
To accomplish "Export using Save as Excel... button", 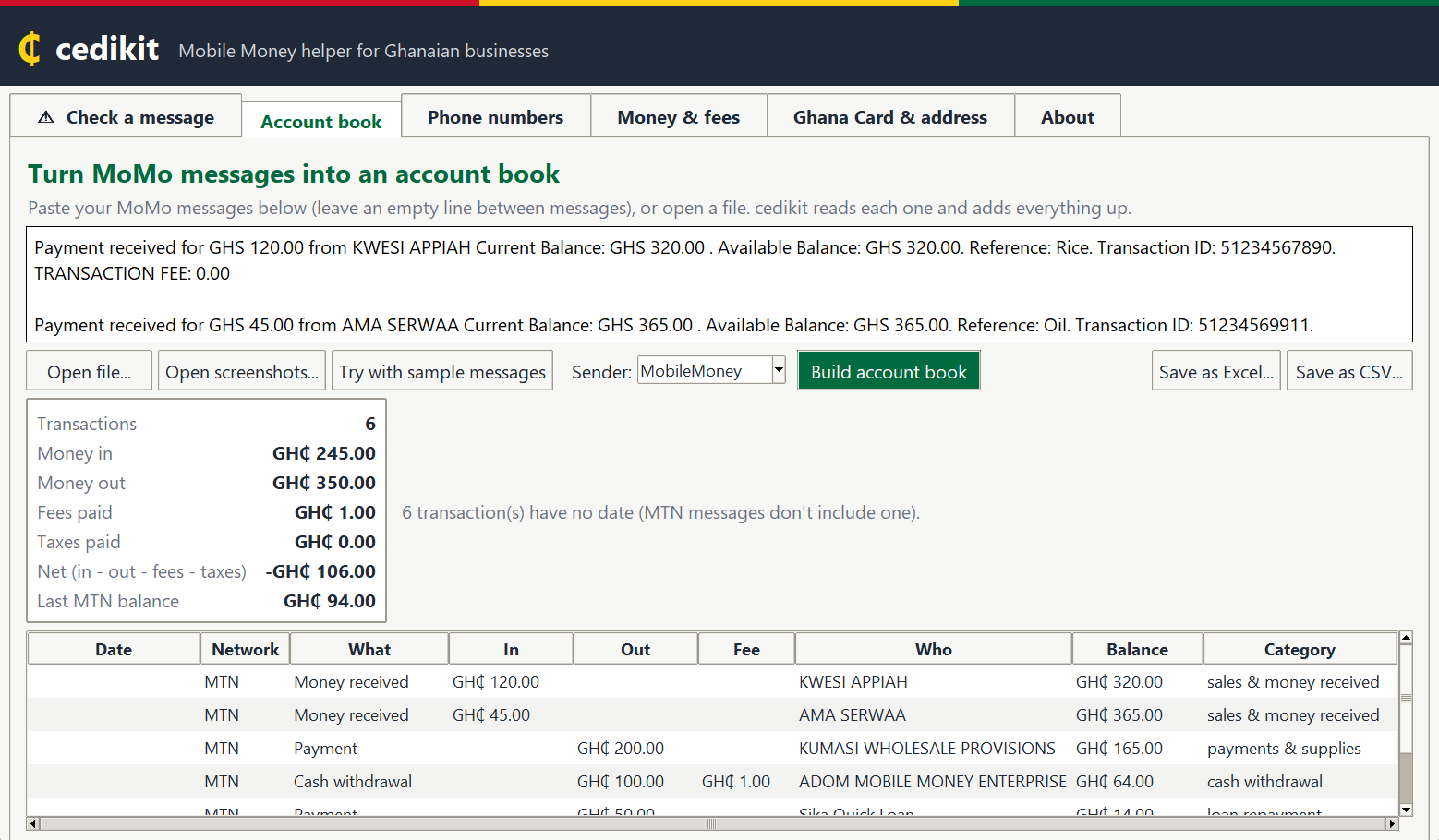I will (1215, 371).
